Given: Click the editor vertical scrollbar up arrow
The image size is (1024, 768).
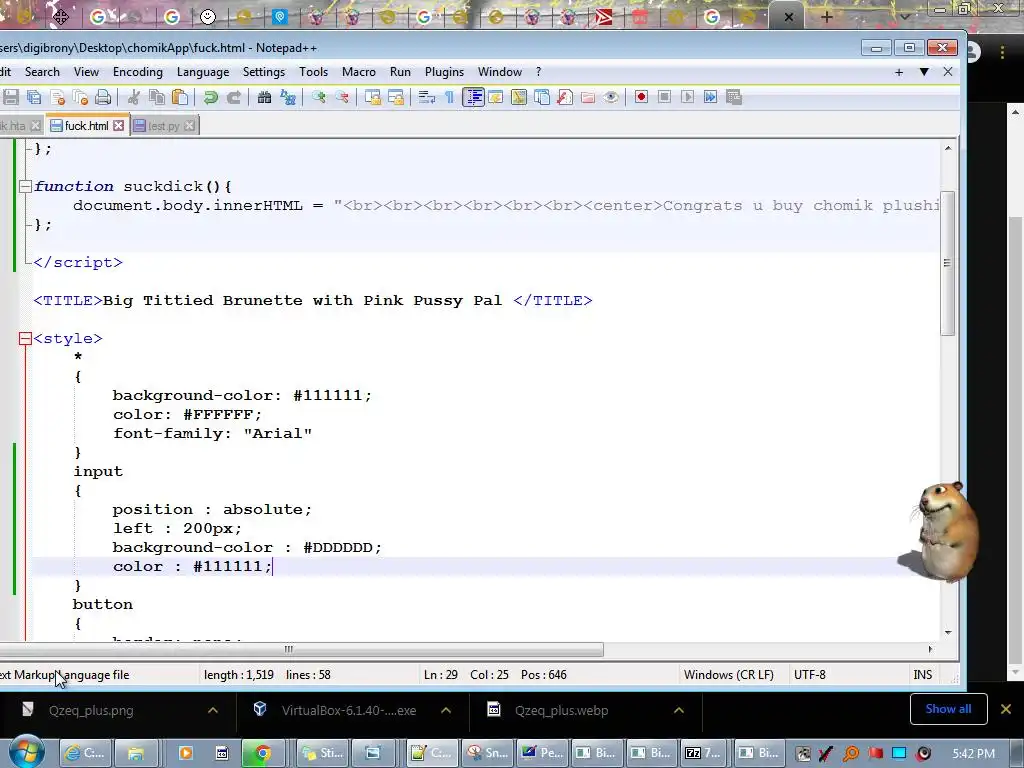Looking at the screenshot, I should (948, 148).
